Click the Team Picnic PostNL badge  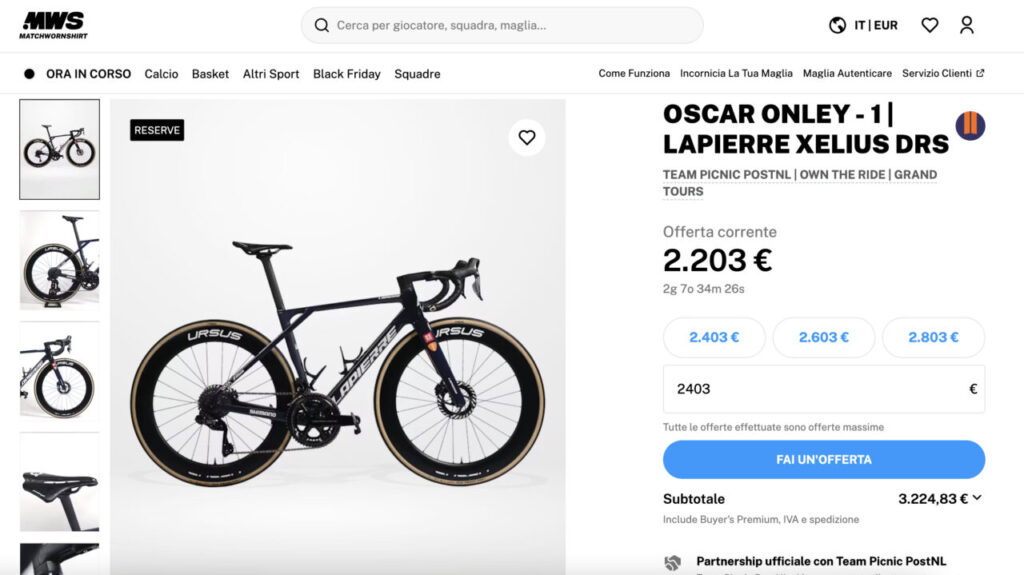pyautogui.click(x=969, y=126)
